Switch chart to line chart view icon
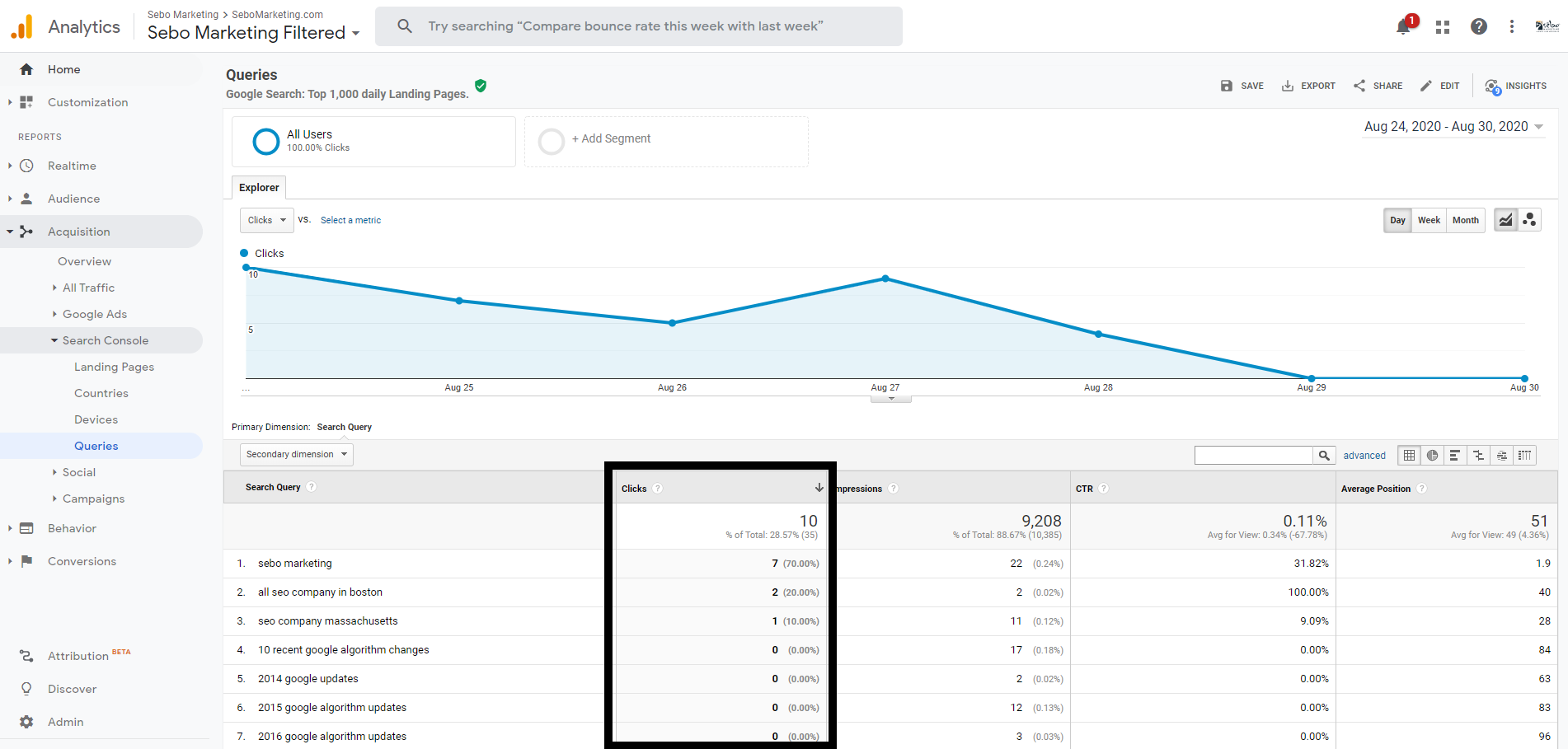Viewport: 1568px width, 749px height. 1505,220
